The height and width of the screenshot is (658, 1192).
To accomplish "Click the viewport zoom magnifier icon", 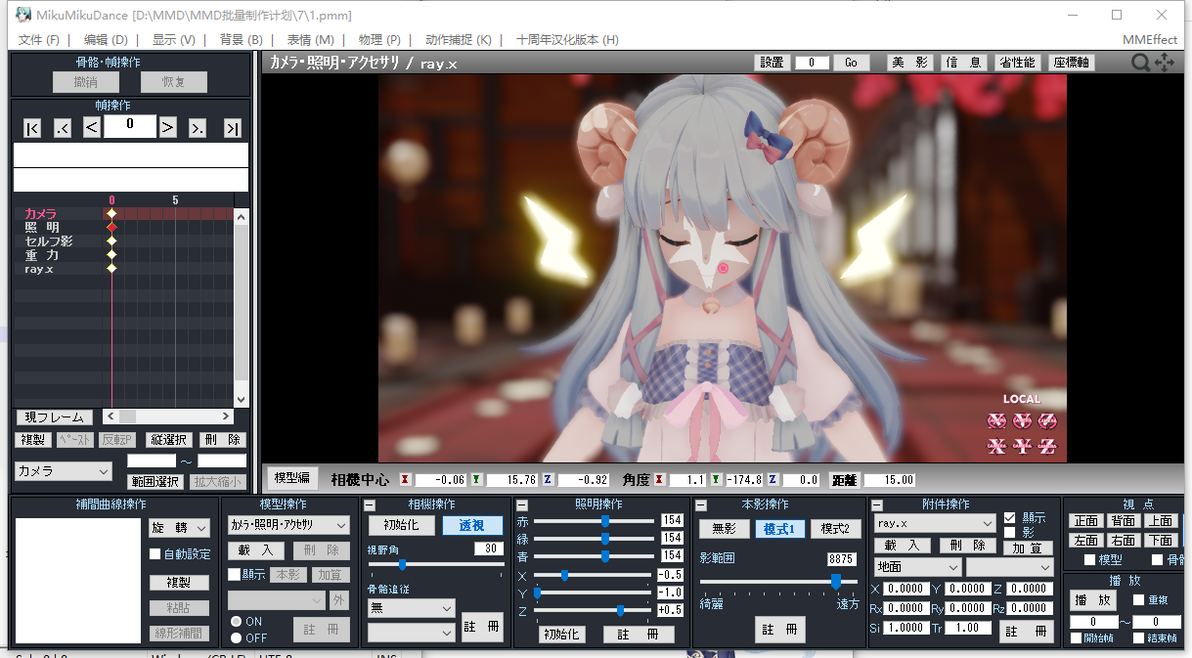I will (x=1140, y=62).
